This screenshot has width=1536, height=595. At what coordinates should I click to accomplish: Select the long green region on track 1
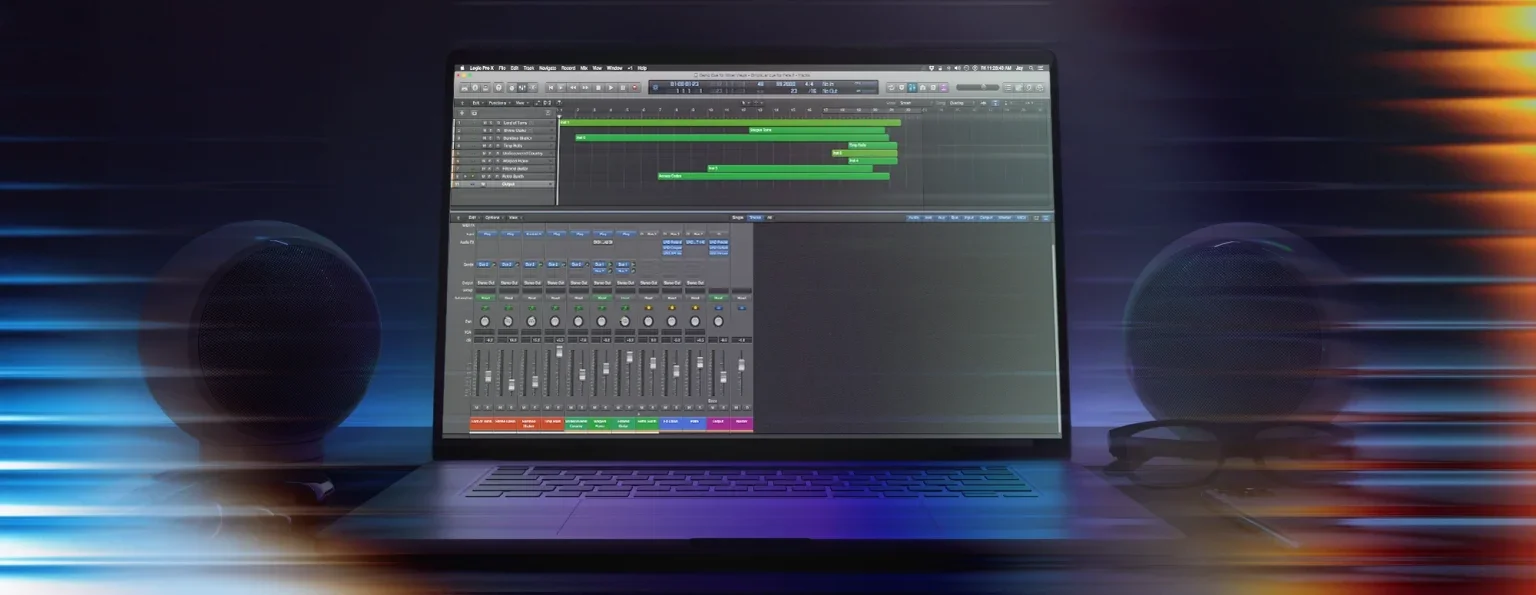[x=730, y=123]
